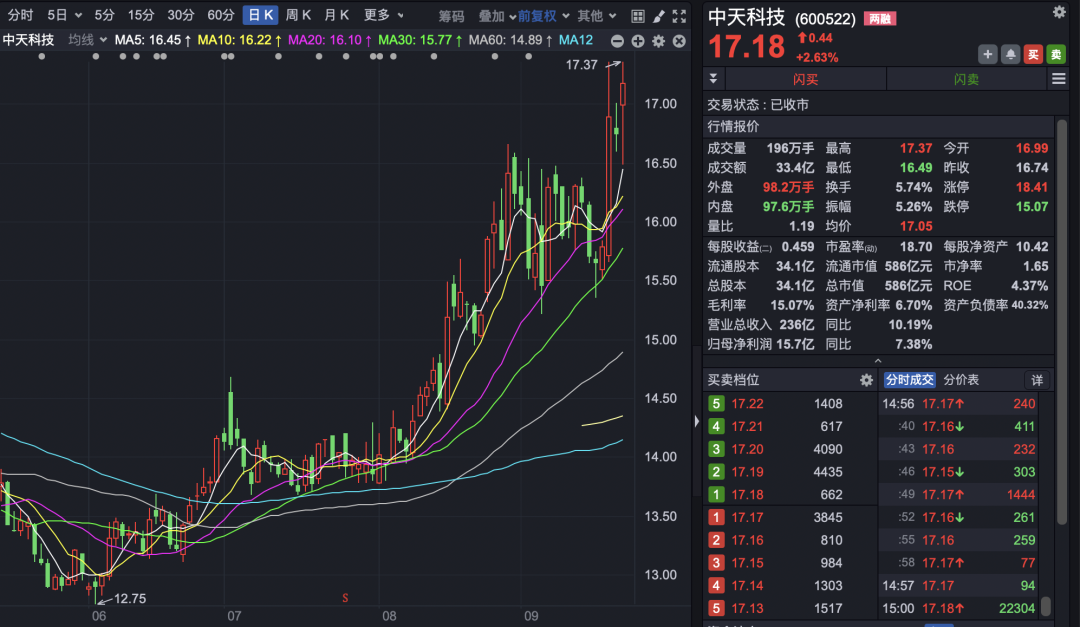Open the hamburger menu beside 闪卖
Screen dimensions: 1080x627
1059,79
